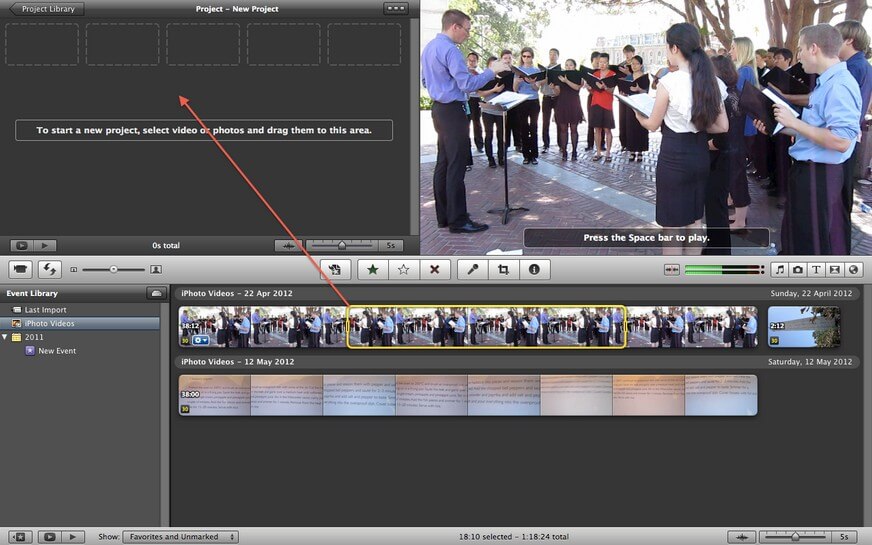The width and height of the screenshot is (872, 545).
Task: Open the voiceover microphone tool
Action: [x=473, y=270]
